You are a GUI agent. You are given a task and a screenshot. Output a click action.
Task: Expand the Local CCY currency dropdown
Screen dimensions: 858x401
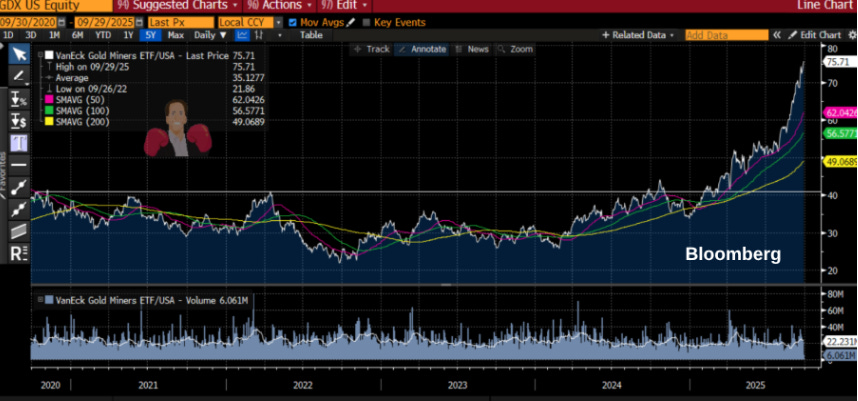pos(279,22)
